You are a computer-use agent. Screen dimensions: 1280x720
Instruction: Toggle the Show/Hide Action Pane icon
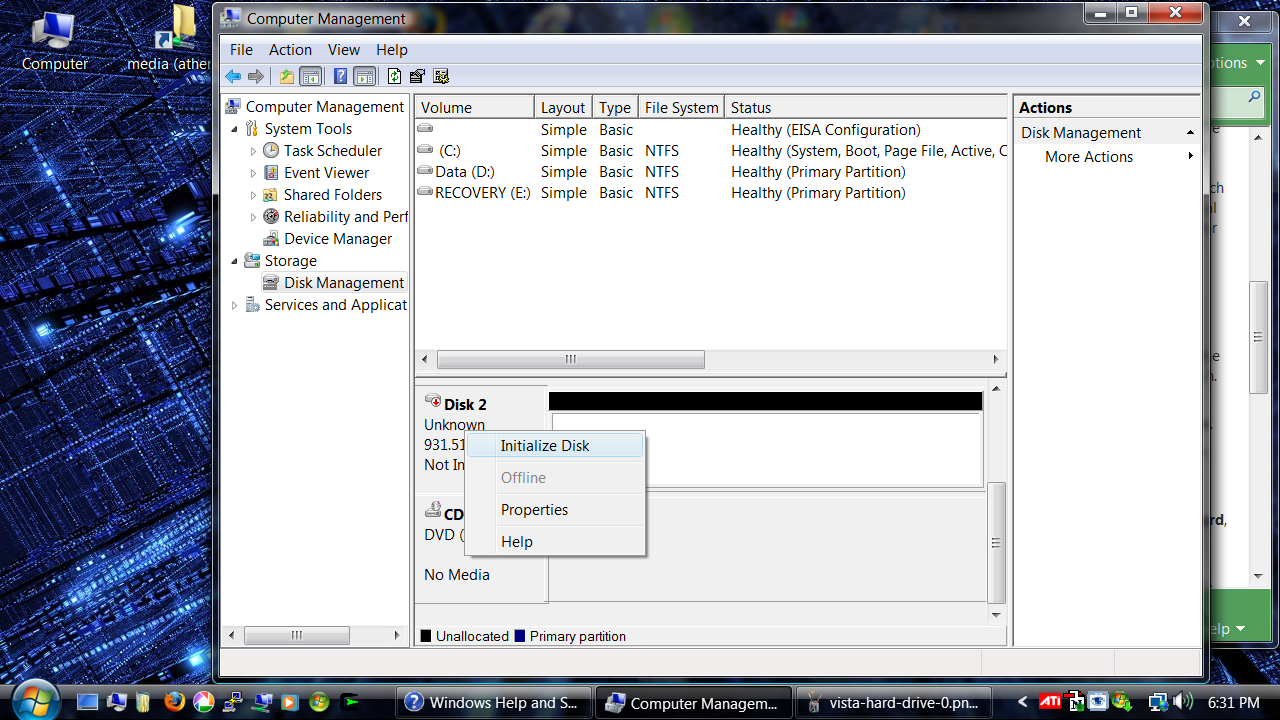tap(364, 76)
